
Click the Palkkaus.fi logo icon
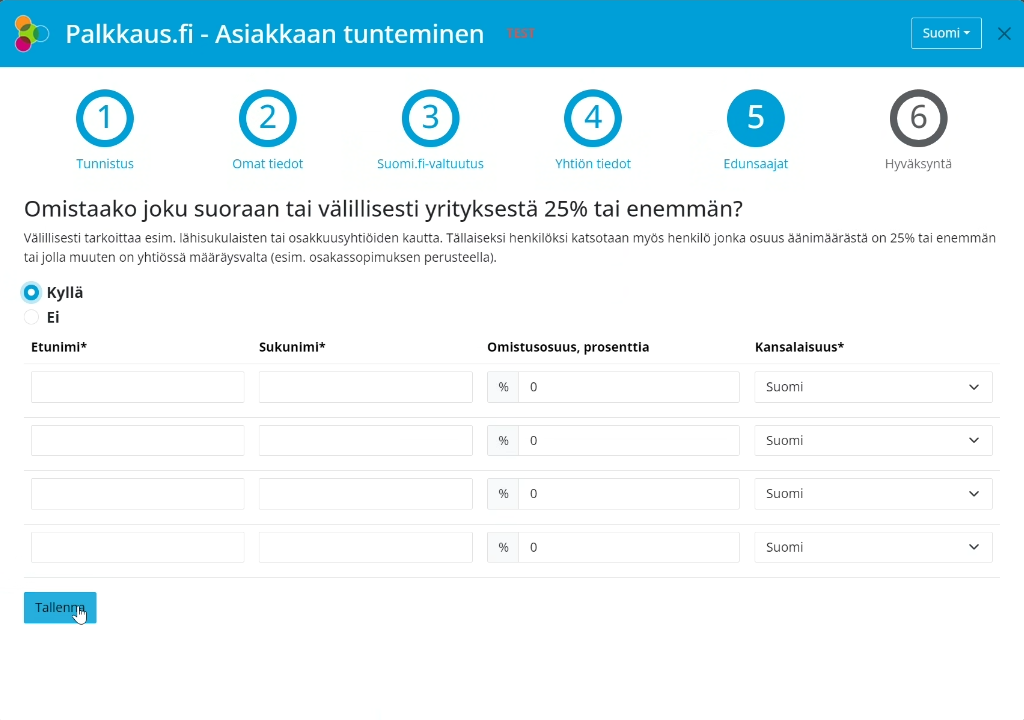point(31,34)
